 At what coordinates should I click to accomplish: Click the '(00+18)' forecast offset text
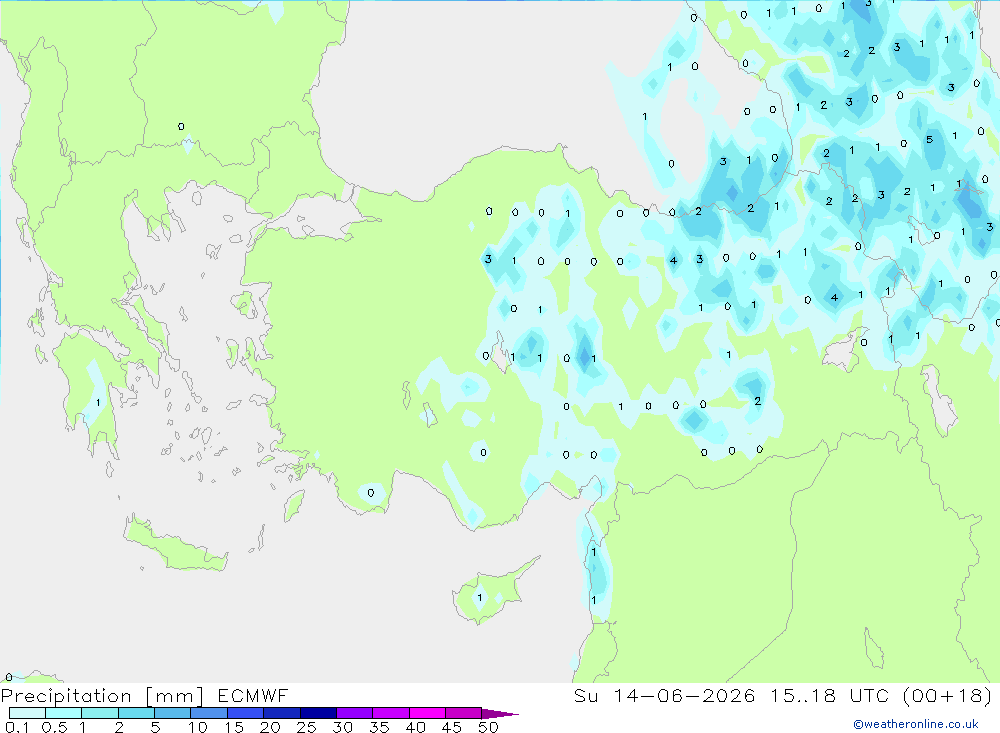tap(948, 695)
